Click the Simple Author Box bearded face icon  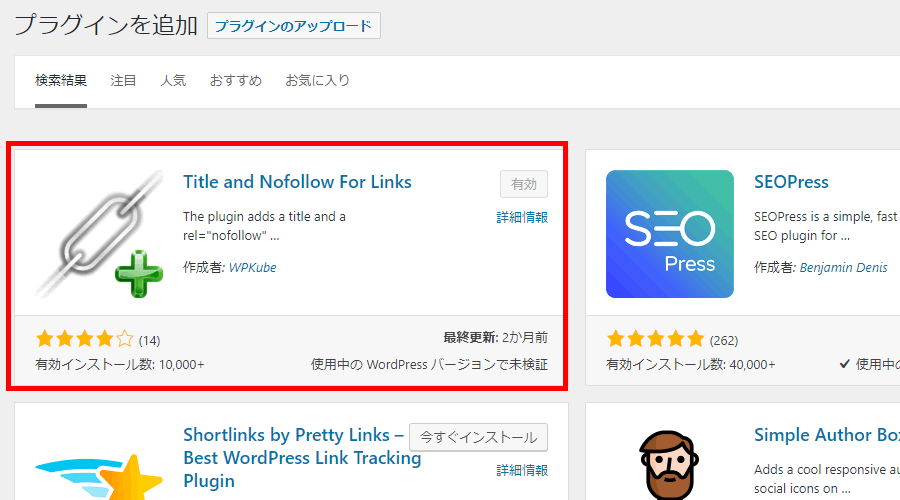(x=670, y=465)
